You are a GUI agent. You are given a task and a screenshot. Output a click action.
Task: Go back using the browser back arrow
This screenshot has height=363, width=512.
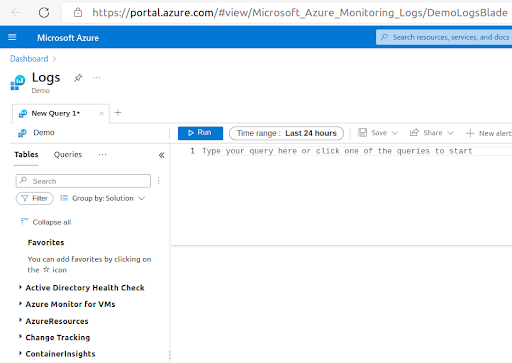coord(16,13)
